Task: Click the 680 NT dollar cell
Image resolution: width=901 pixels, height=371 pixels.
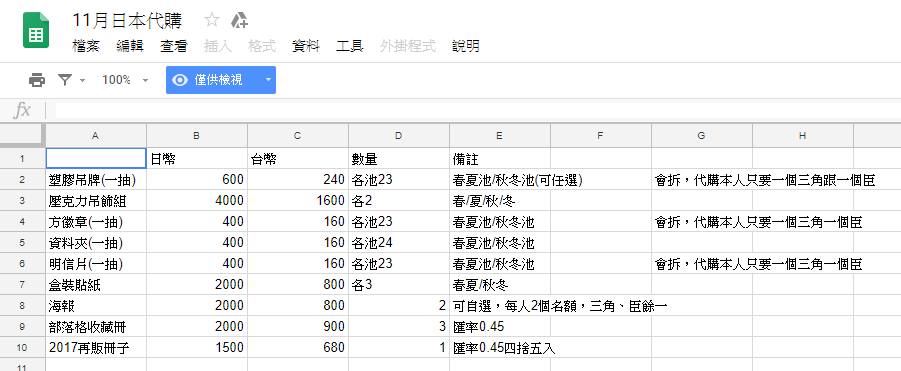Action: 298,347
